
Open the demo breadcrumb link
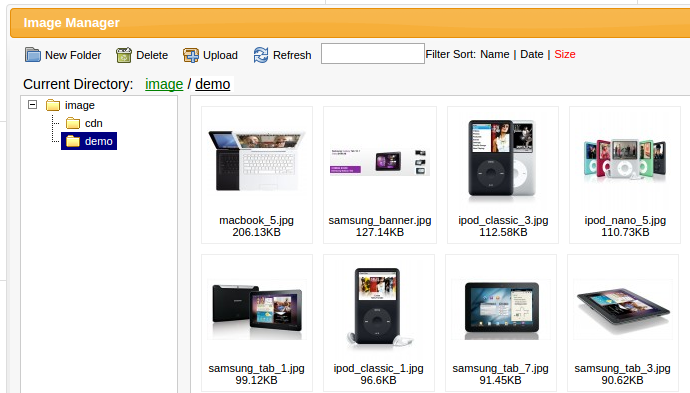click(213, 84)
